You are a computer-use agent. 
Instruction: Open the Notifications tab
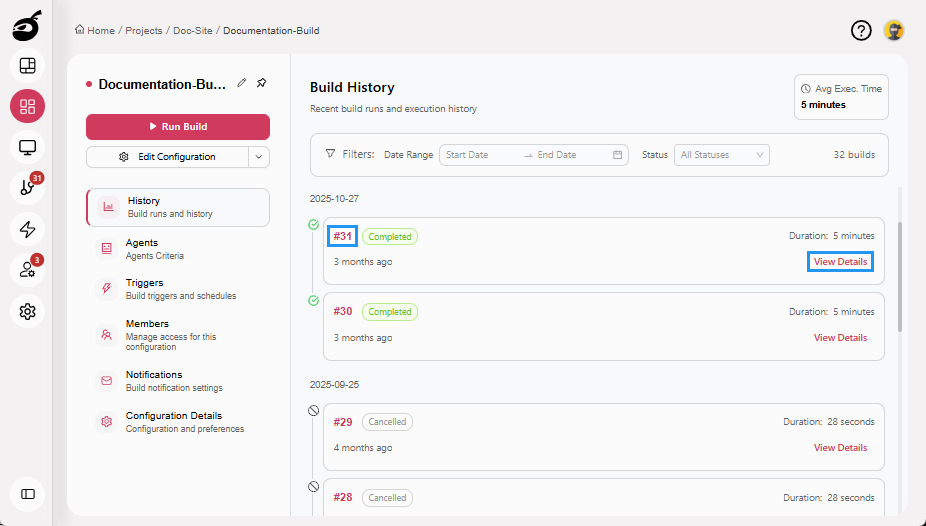pyautogui.click(x=178, y=381)
